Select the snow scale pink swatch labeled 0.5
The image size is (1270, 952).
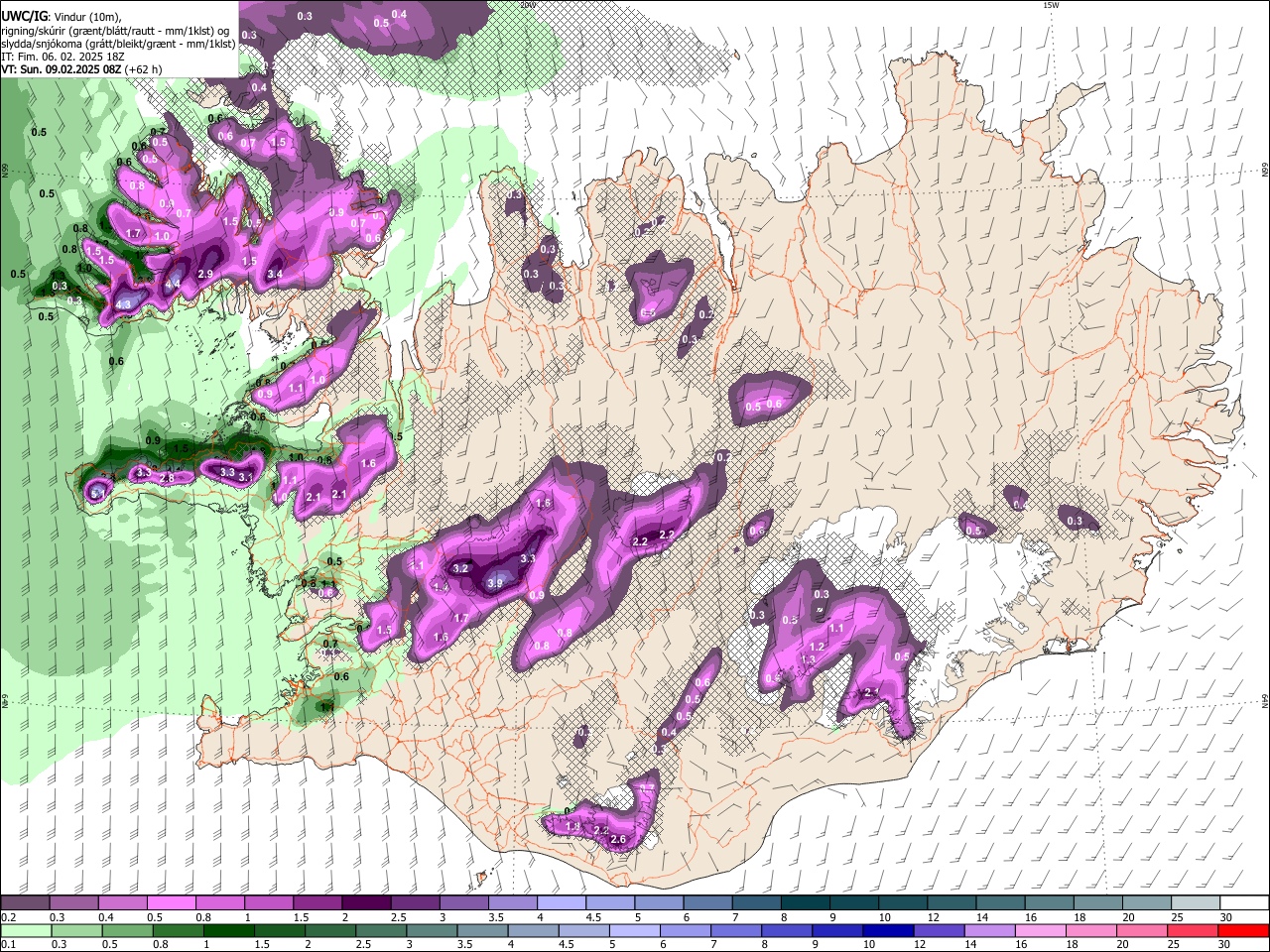pos(171,903)
